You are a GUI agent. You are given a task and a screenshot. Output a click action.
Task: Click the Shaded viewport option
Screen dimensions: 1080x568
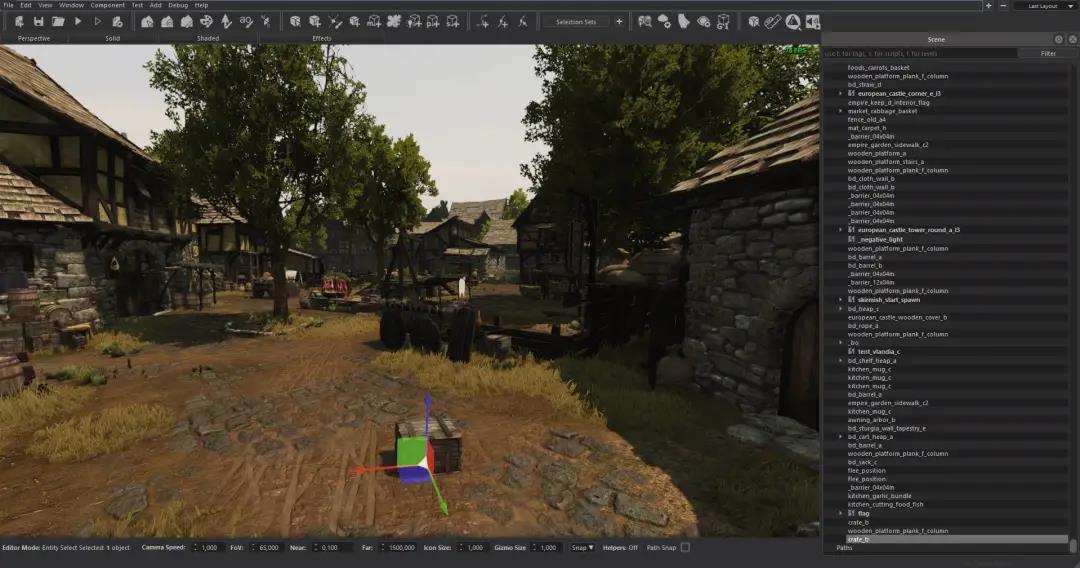point(208,39)
